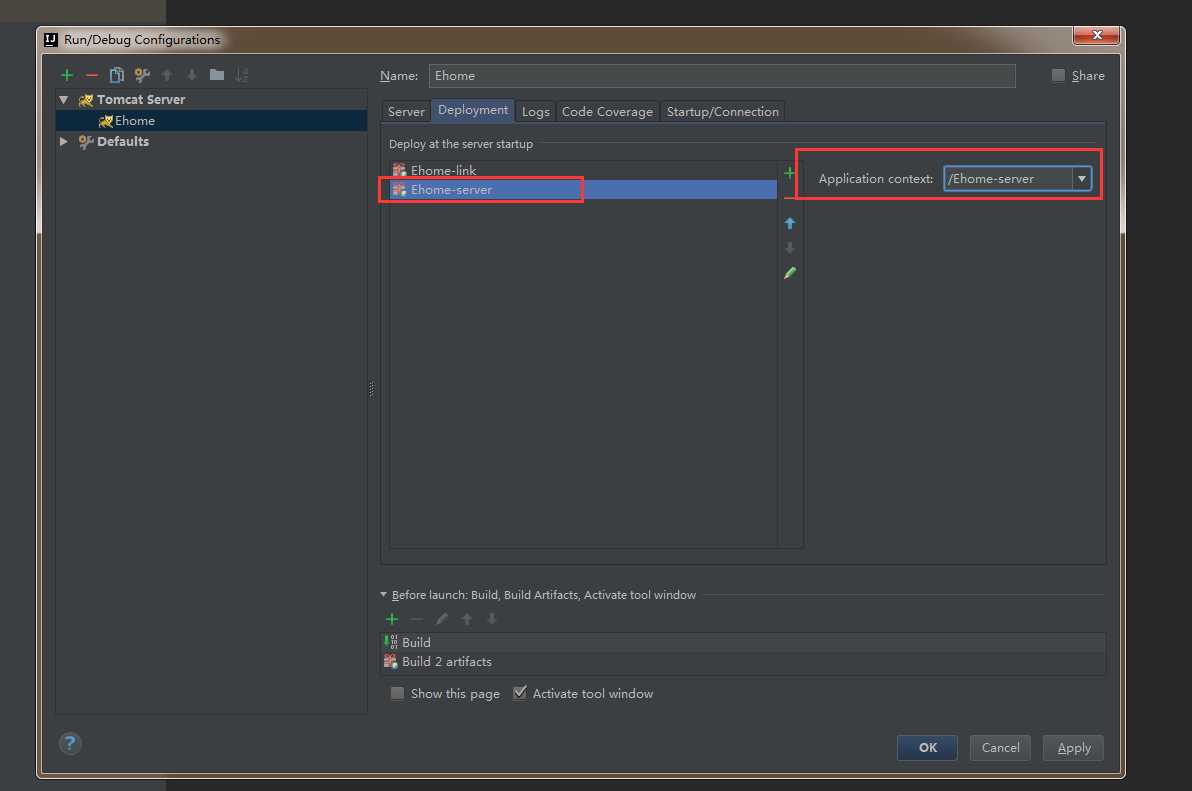Collapse the Tomcat Server tree node

[64, 100]
